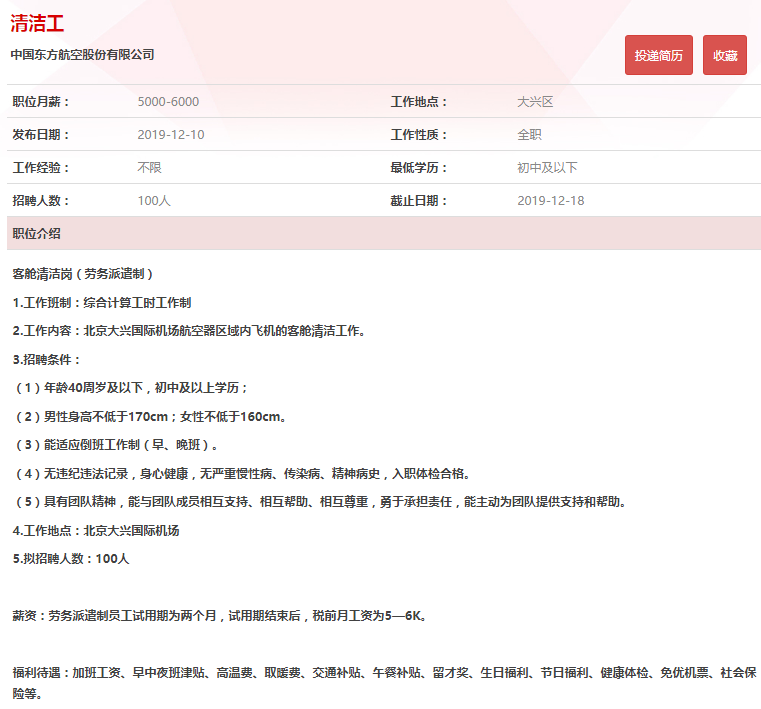The width and height of the screenshot is (761, 709).
Task: Click the 投递简历 button
Action: tap(659, 55)
